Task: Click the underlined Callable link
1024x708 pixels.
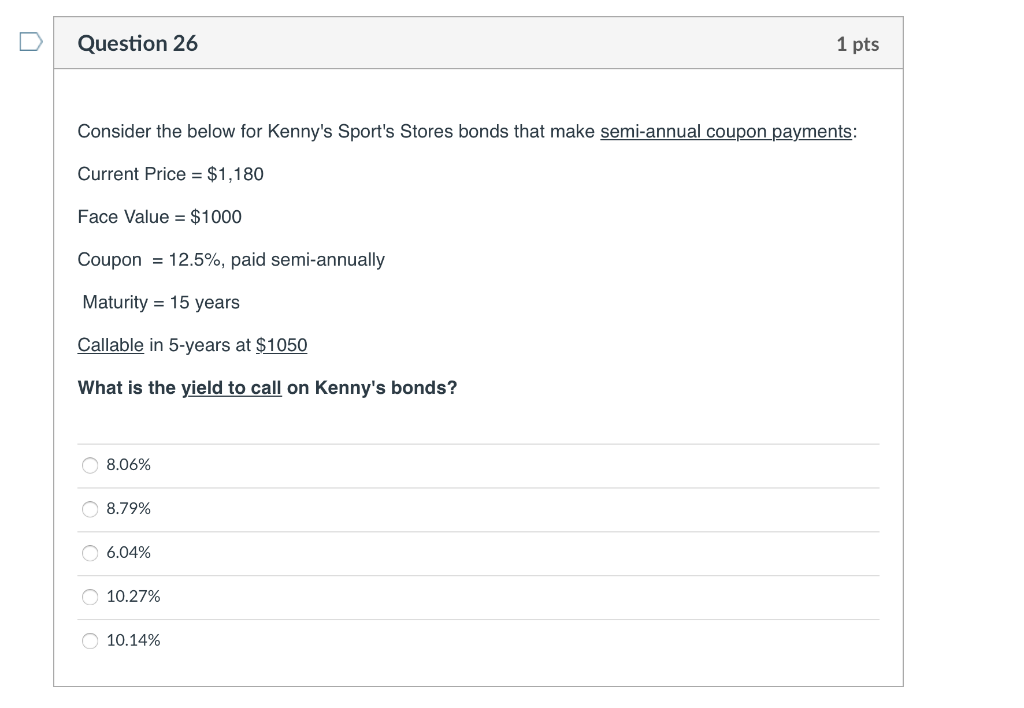Action: (110, 345)
